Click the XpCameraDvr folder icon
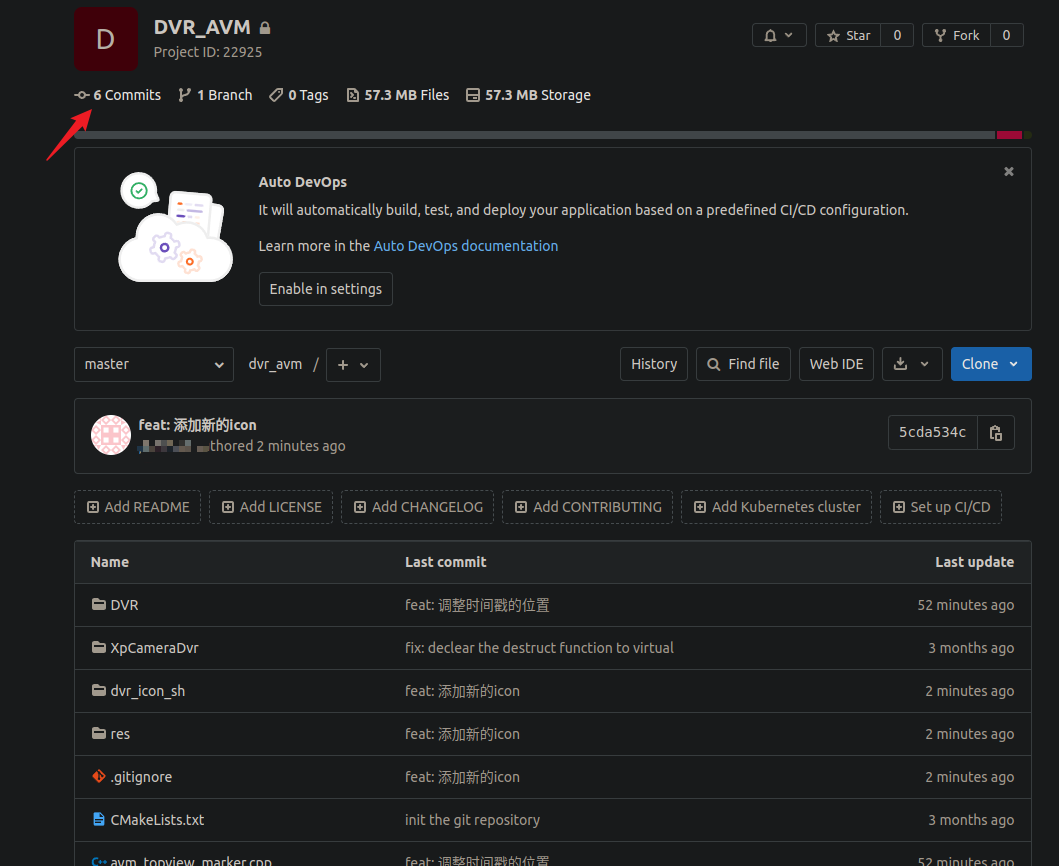 pos(99,647)
